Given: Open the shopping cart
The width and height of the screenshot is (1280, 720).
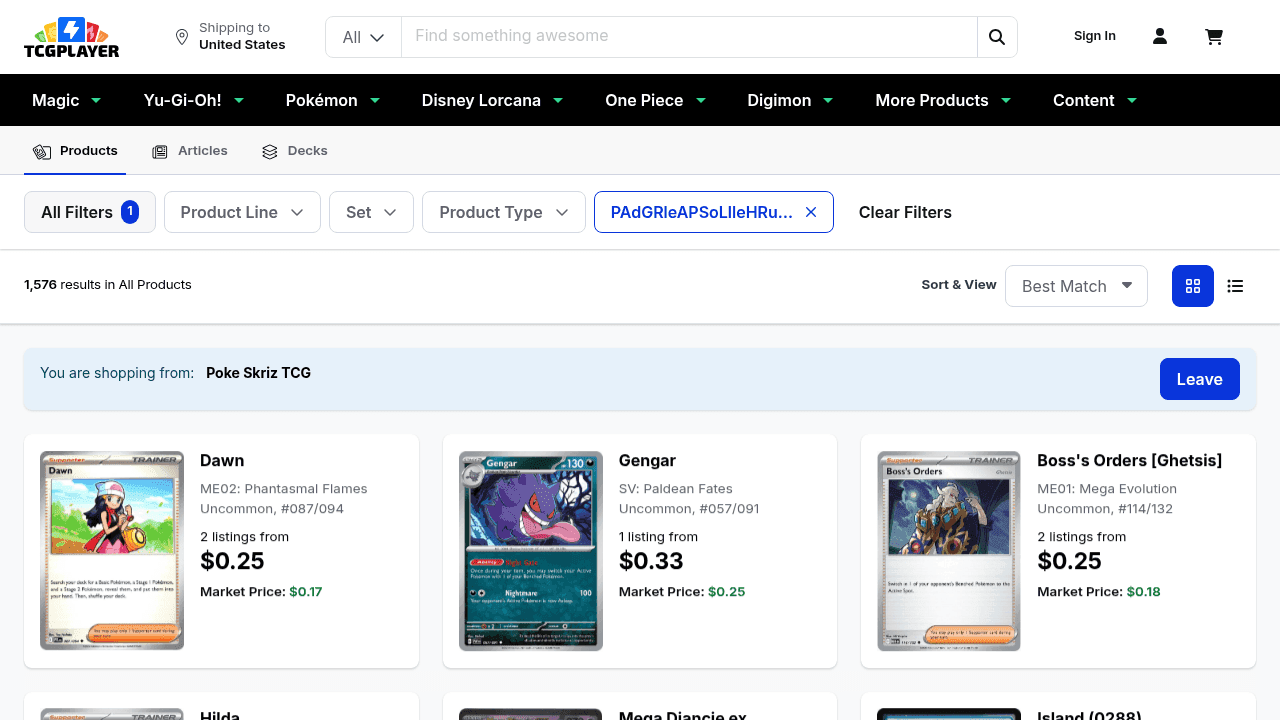Looking at the screenshot, I should click(1214, 36).
